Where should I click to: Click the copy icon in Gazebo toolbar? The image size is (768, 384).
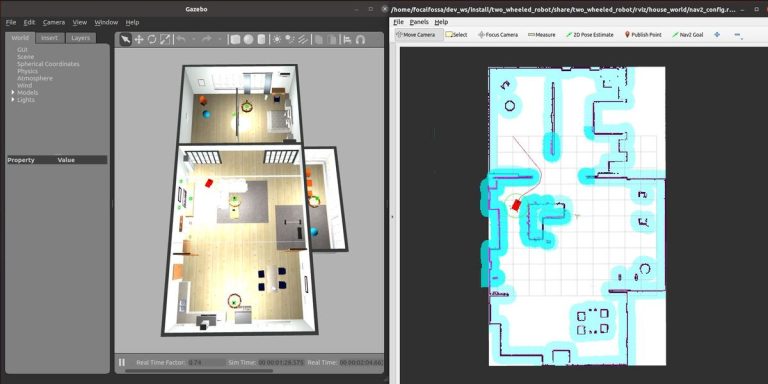[319, 40]
